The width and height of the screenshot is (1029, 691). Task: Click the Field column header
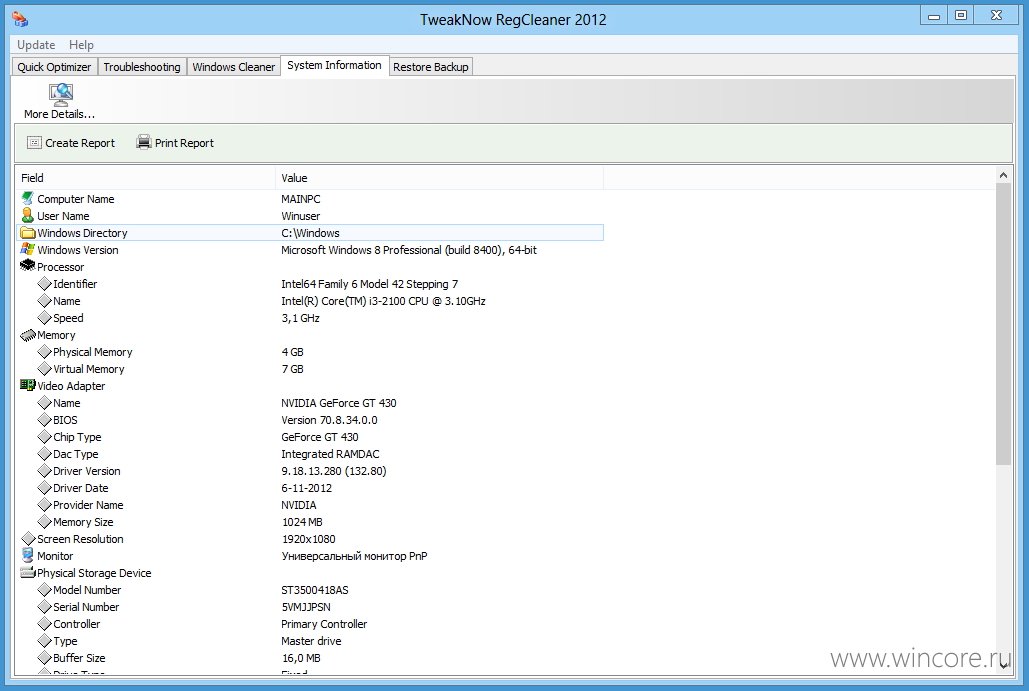[x=145, y=178]
